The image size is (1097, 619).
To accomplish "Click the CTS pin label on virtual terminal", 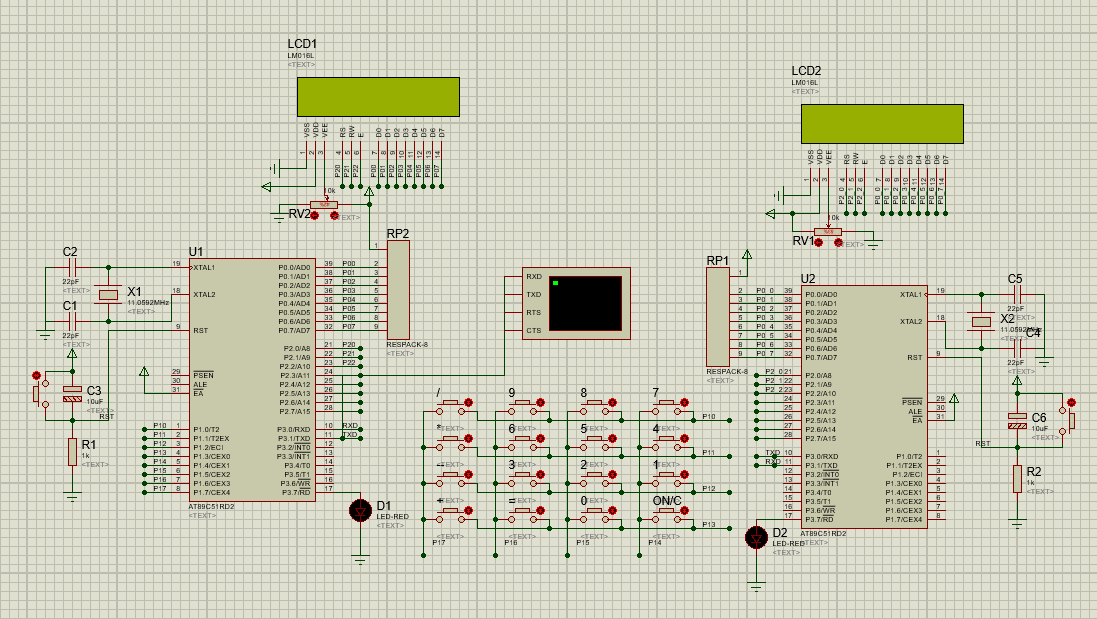I will [534, 330].
